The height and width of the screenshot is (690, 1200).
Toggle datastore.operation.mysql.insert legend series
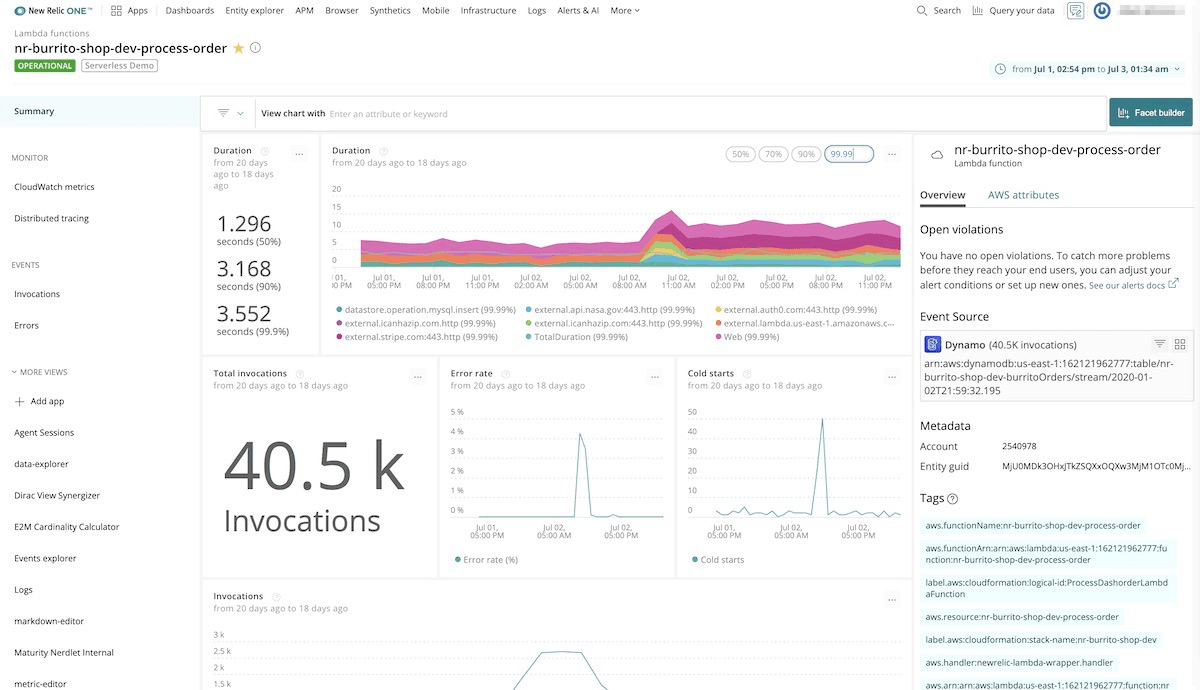coord(426,310)
